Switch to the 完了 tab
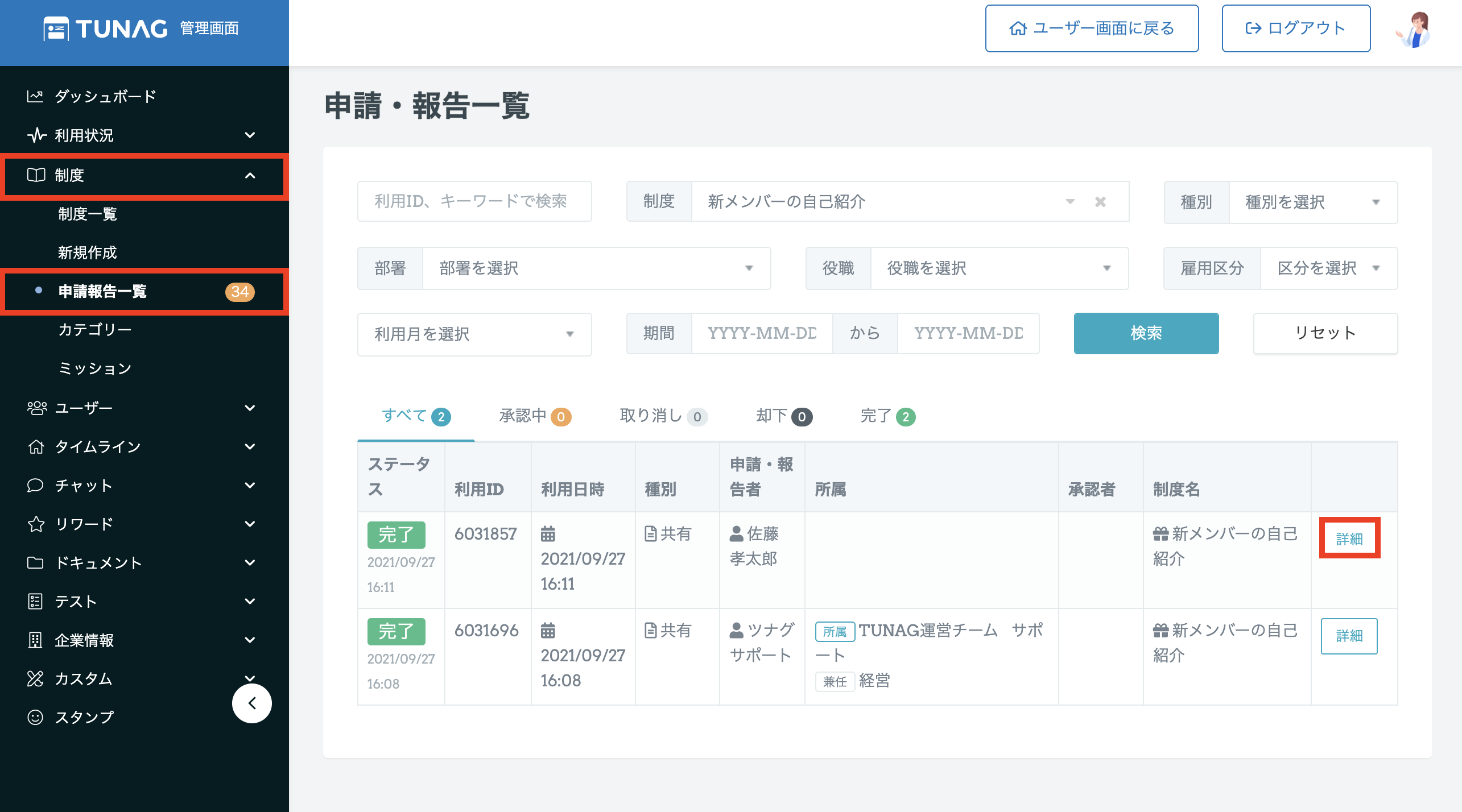This screenshot has width=1462, height=812. click(887, 416)
